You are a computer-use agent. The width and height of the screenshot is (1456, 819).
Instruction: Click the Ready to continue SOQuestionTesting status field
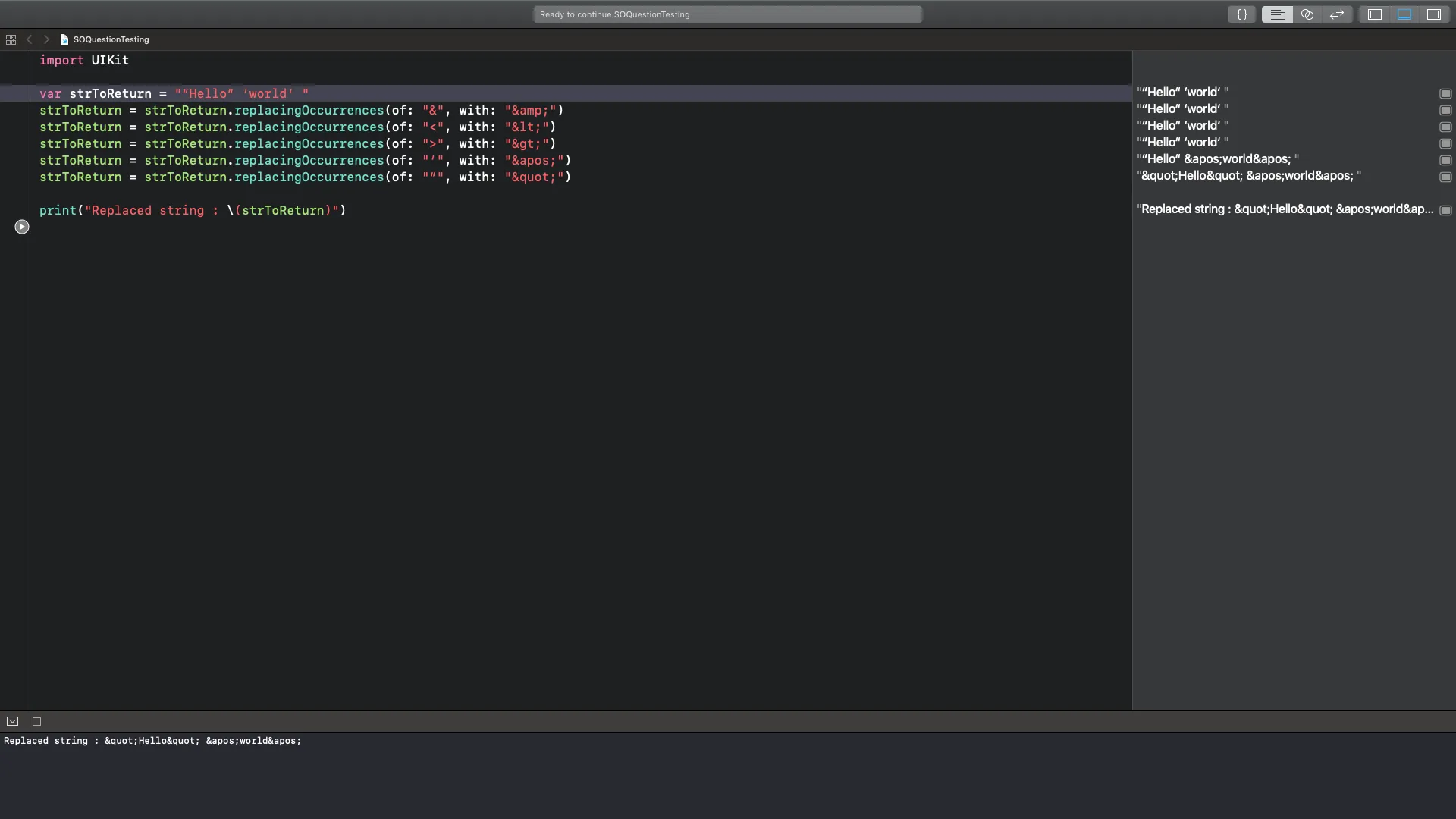(x=727, y=14)
